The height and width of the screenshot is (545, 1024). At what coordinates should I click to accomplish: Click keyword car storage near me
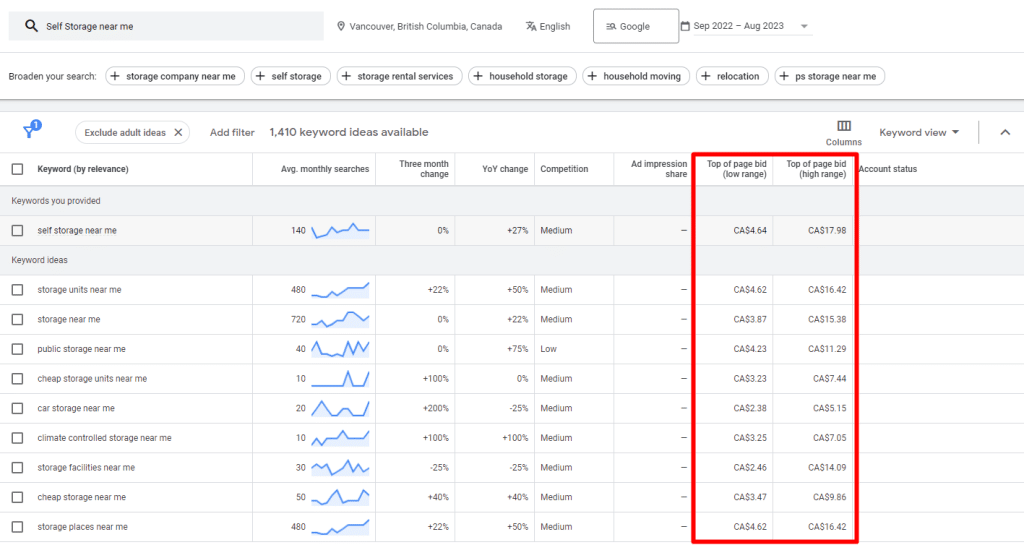click(76, 408)
